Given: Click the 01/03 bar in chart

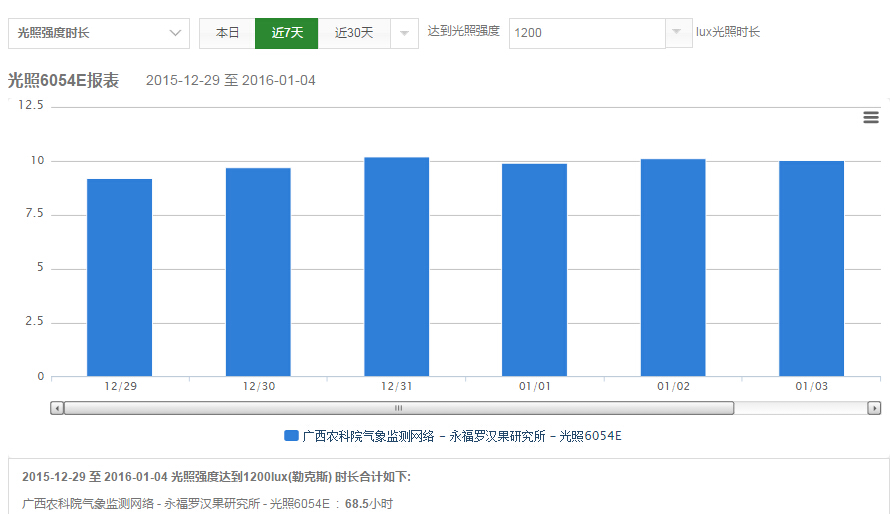Looking at the screenshot, I should [x=811, y=268].
